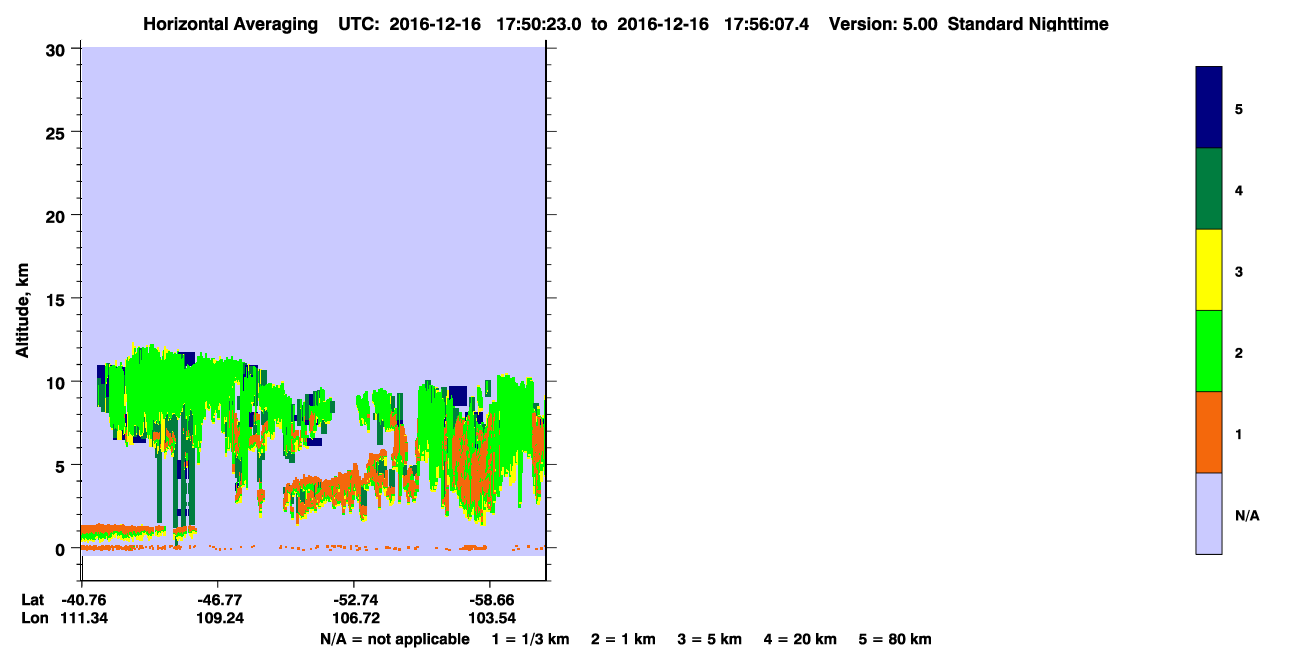Click latitude value -52.74
The image size is (1300, 667).
point(354,599)
